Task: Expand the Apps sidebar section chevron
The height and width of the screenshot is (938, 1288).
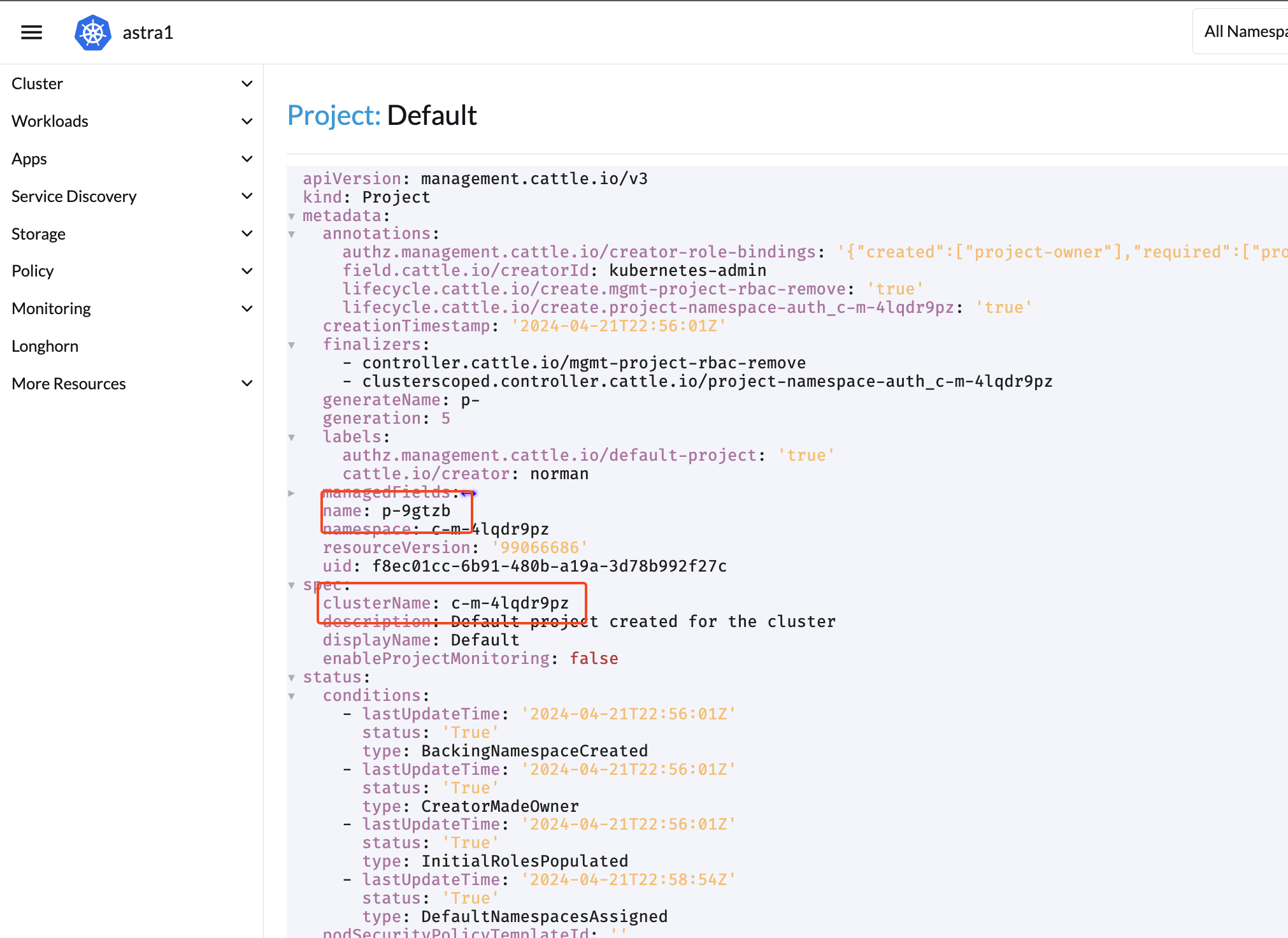Action: (x=247, y=159)
